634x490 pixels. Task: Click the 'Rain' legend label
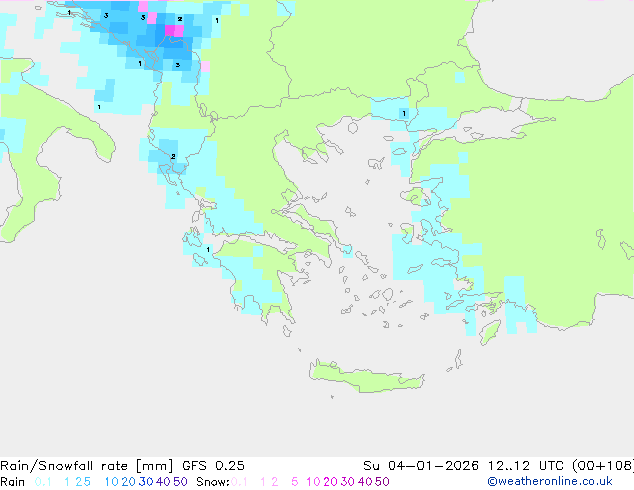pos(13,482)
